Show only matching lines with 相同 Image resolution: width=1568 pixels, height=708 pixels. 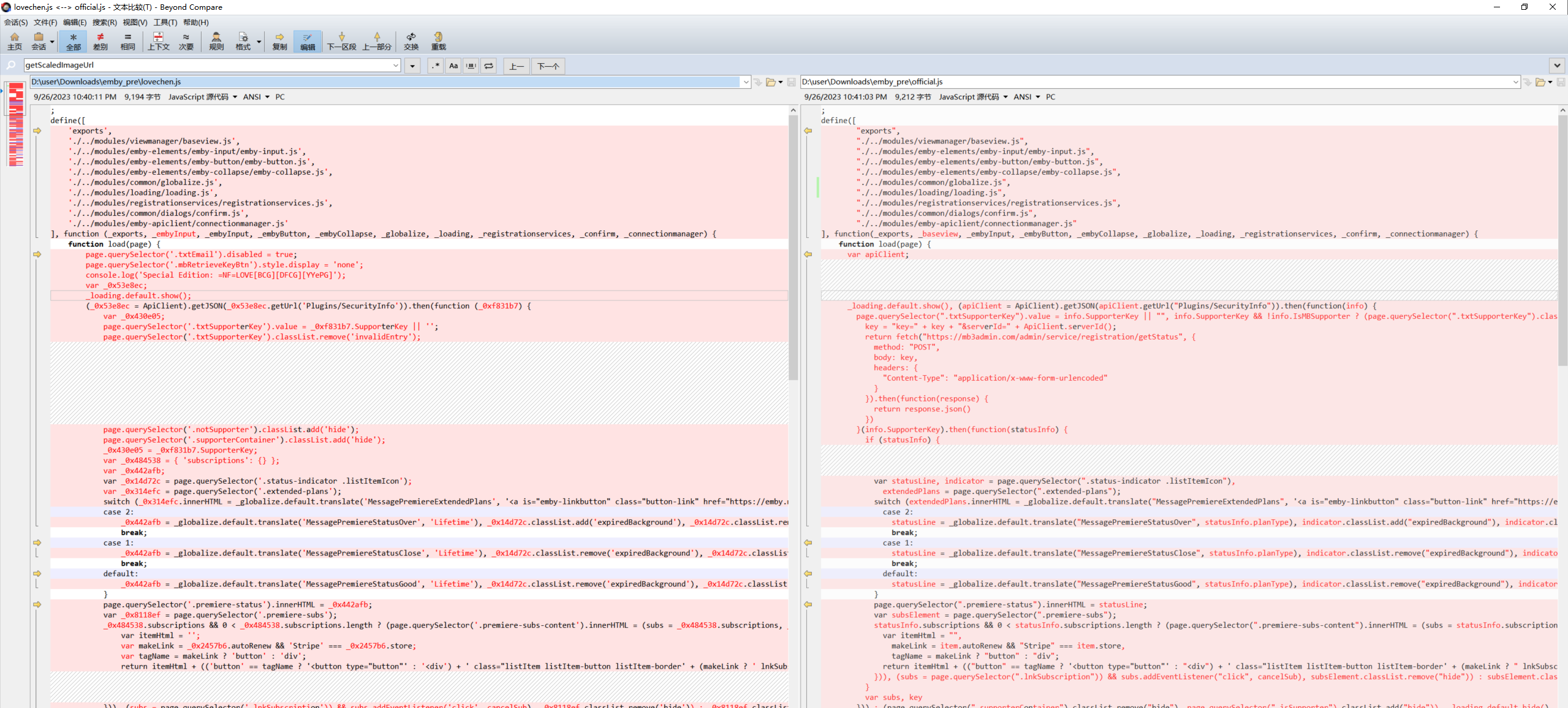127,41
